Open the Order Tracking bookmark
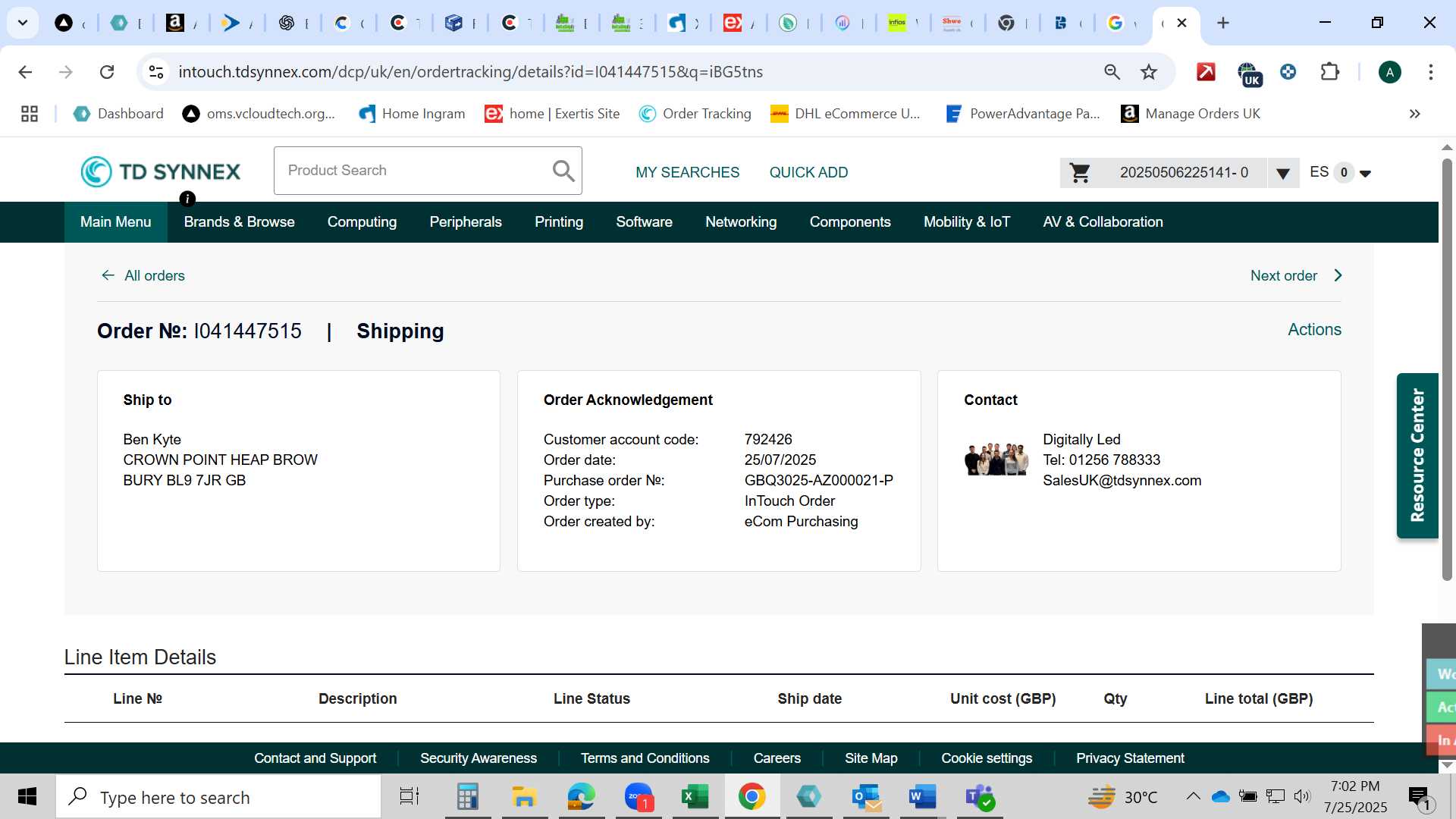This screenshot has width=1456, height=819. click(x=695, y=114)
